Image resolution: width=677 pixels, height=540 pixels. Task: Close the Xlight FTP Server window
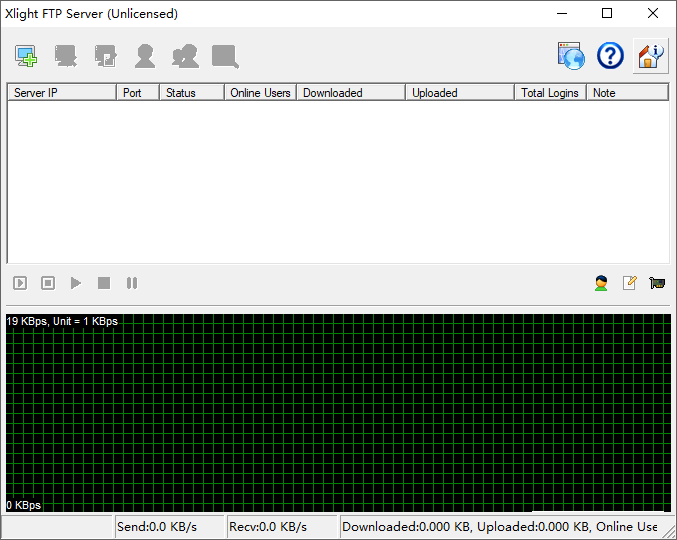(x=652, y=13)
